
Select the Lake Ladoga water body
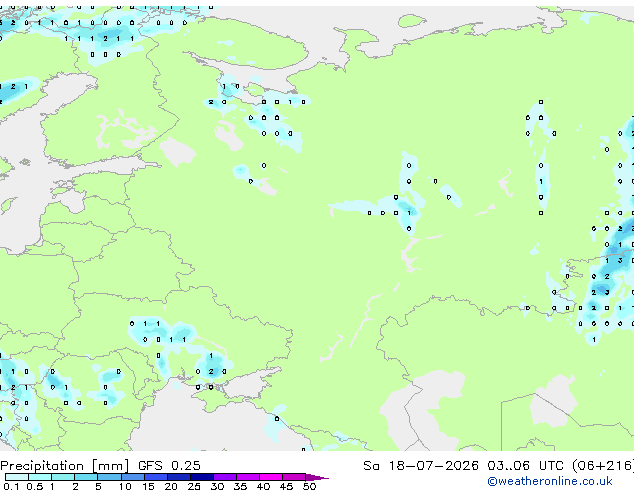[178, 151]
